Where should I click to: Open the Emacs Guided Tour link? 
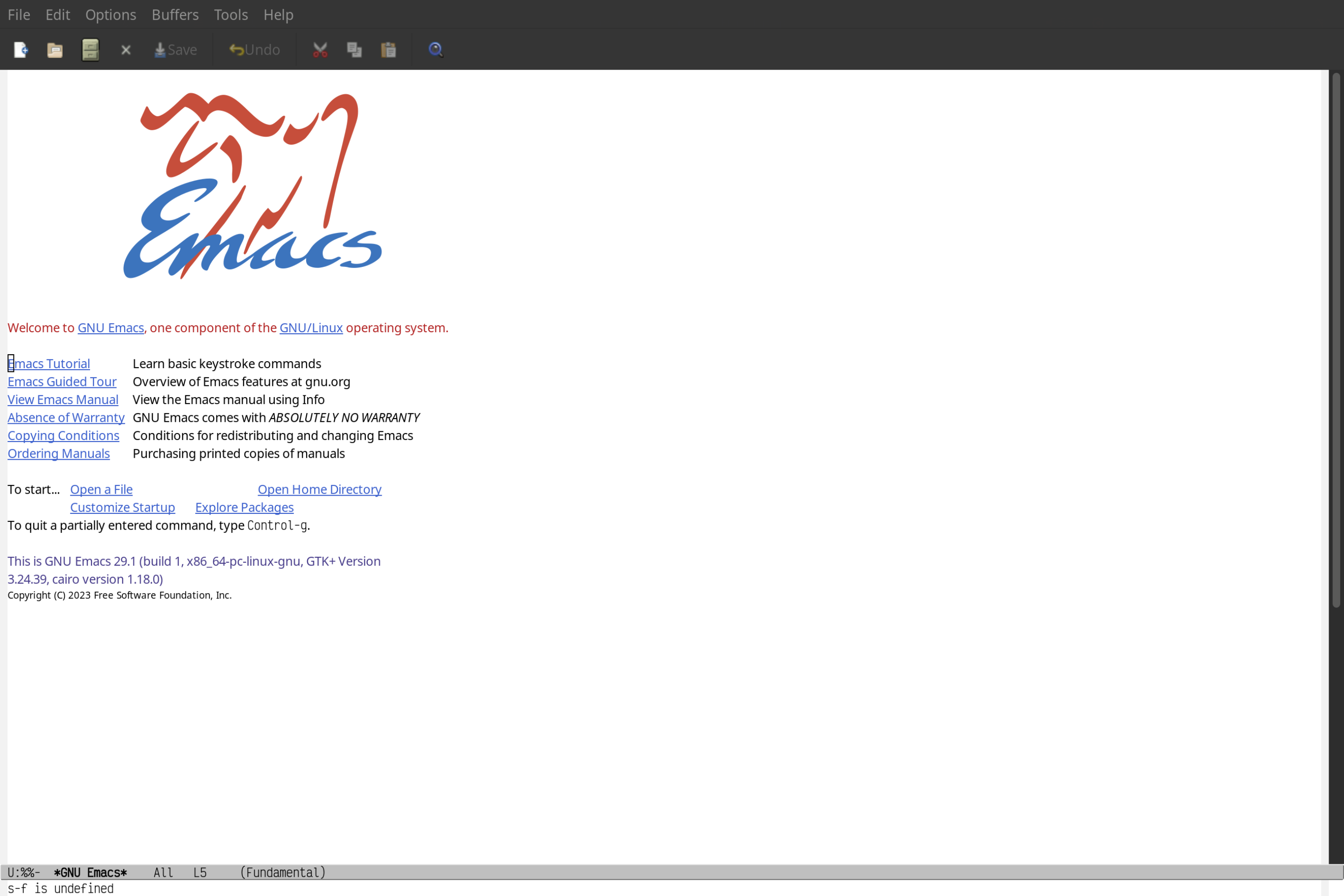[62, 381]
